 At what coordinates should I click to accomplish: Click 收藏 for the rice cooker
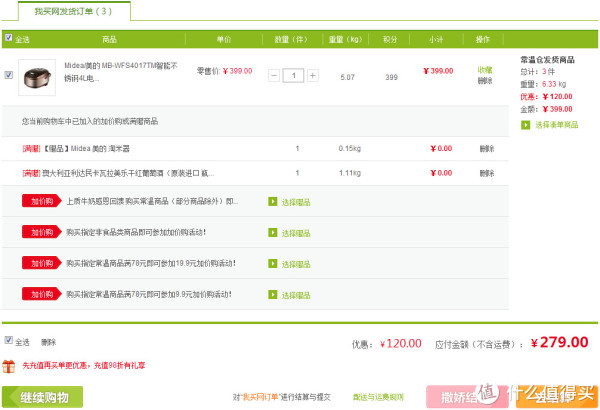[485, 70]
